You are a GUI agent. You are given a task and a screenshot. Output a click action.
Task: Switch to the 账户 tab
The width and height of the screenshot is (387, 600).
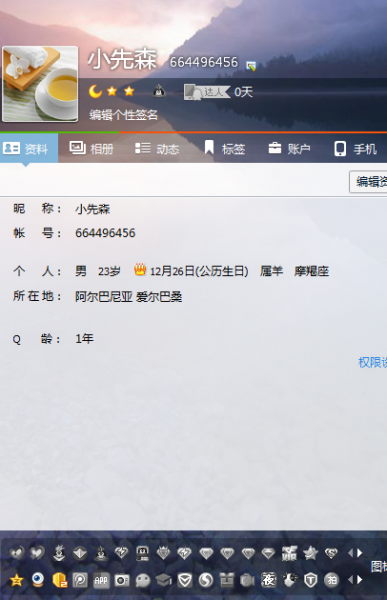coord(289,148)
